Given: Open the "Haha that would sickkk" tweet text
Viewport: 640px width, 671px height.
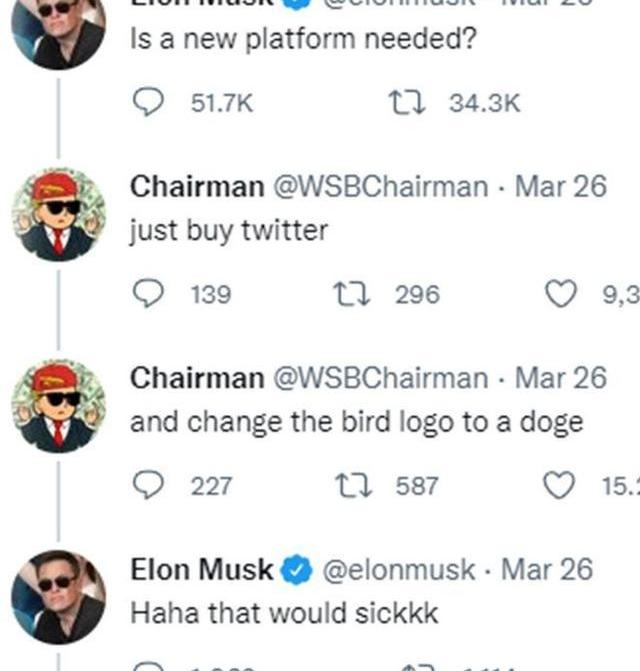Looking at the screenshot, I should (284, 612).
